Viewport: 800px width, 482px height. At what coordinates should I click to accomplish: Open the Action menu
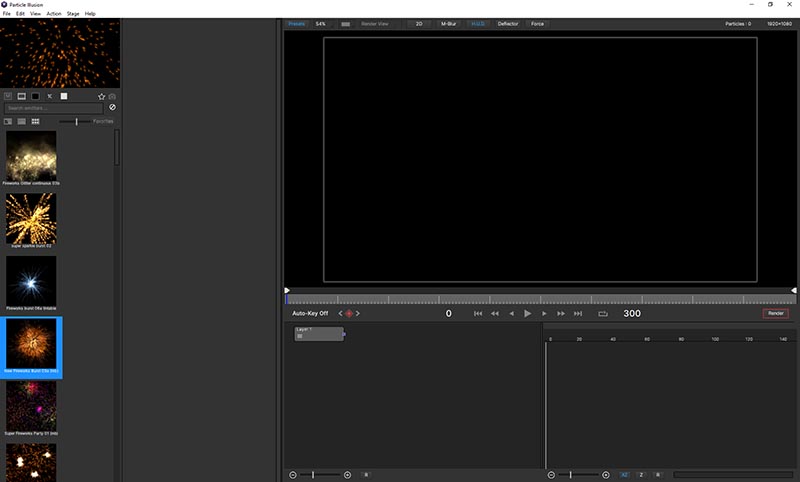(x=54, y=14)
